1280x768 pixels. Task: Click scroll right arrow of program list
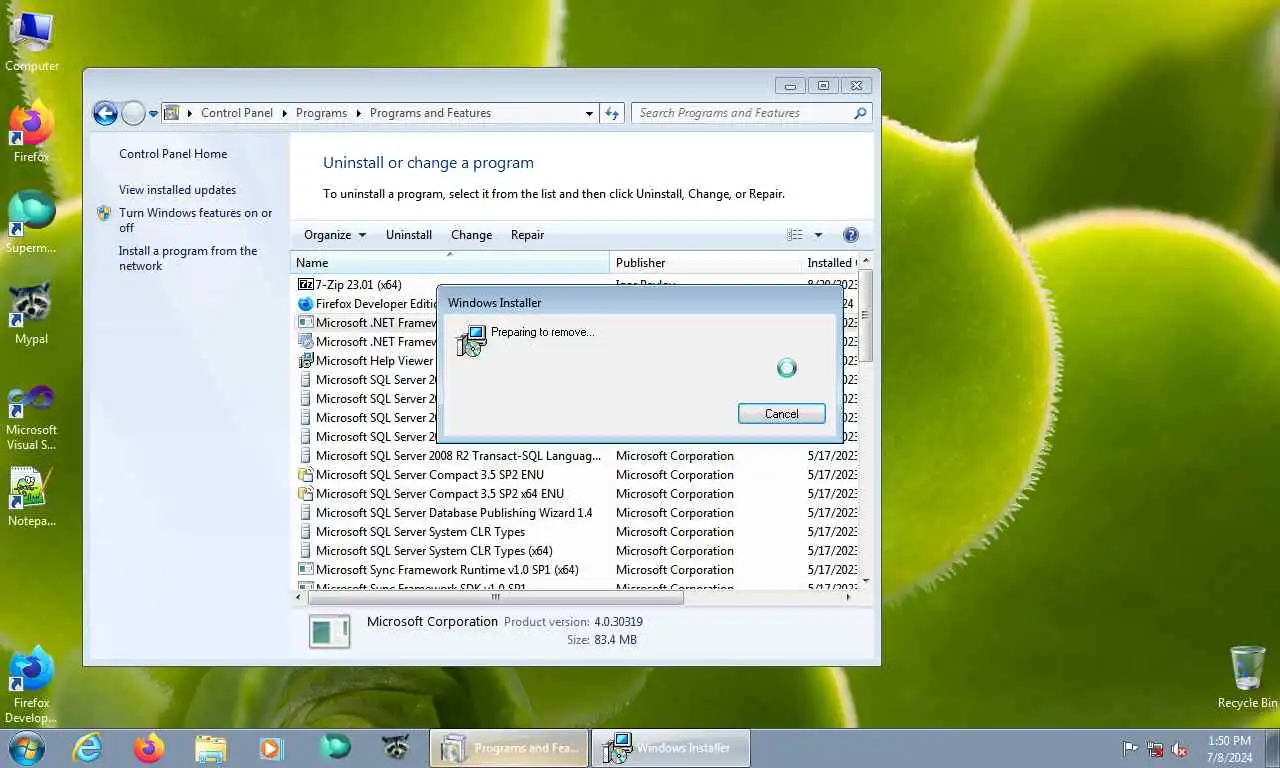tap(849, 597)
